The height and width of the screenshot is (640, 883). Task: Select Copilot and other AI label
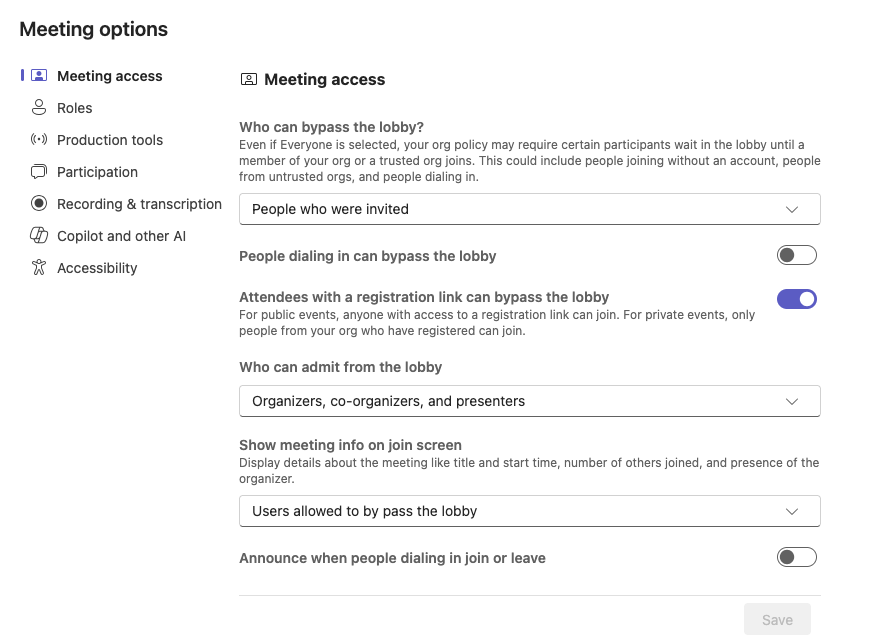tap(121, 236)
